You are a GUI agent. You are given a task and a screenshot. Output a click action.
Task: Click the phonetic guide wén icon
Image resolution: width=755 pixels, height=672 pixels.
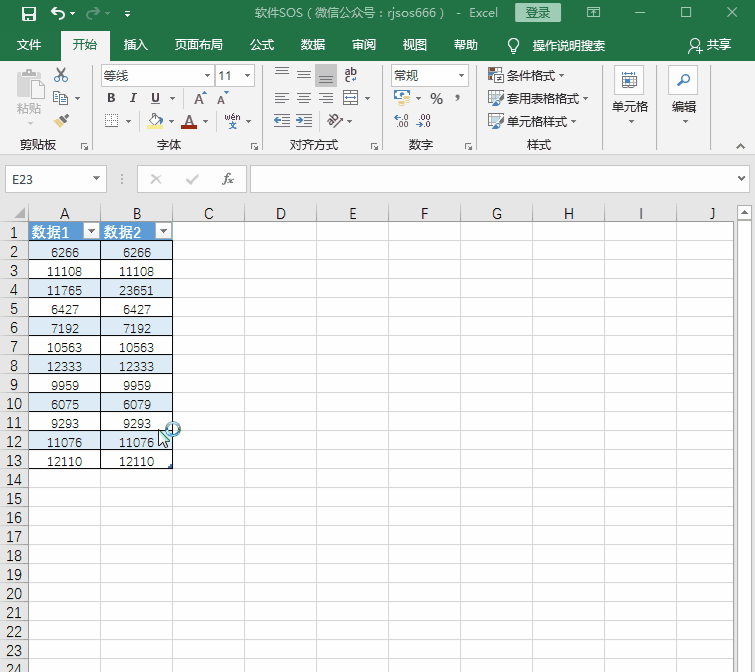[x=233, y=121]
